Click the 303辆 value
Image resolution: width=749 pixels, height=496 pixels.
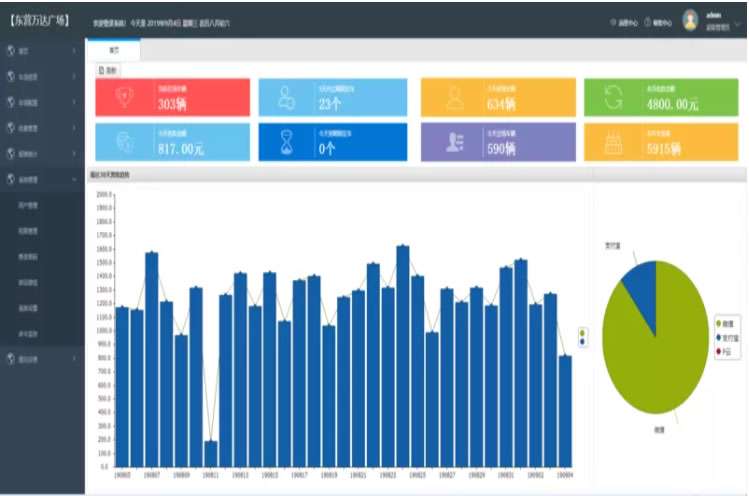172,104
